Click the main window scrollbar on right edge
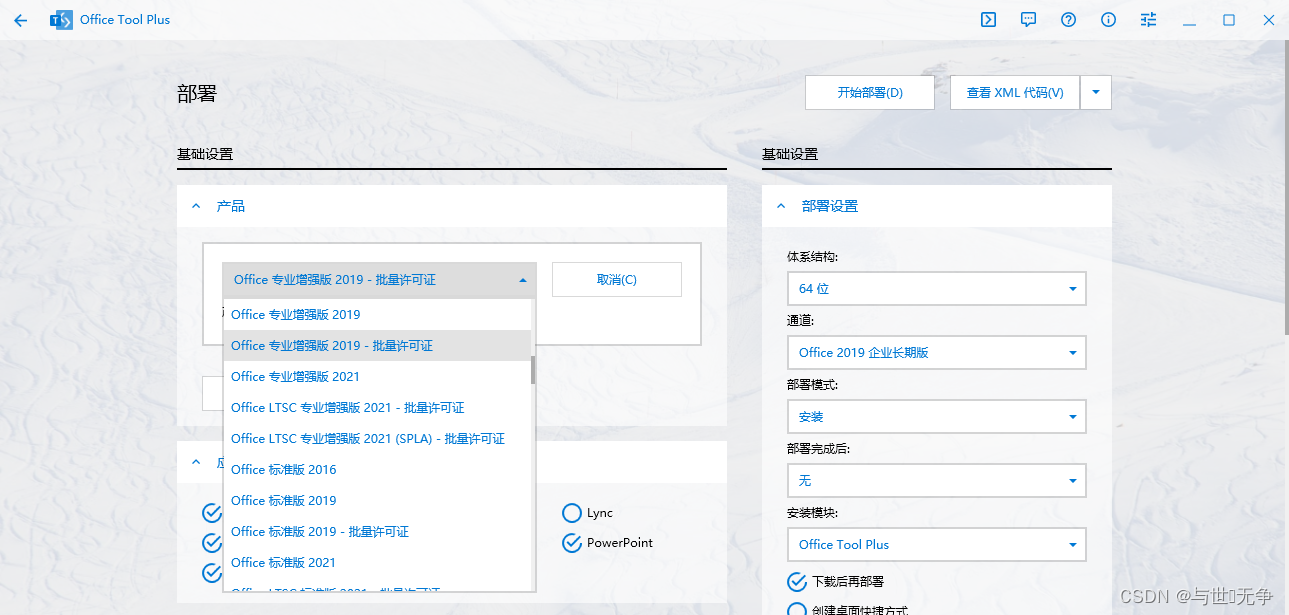This screenshot has width=1289, height=615. tap(1285, 190)
